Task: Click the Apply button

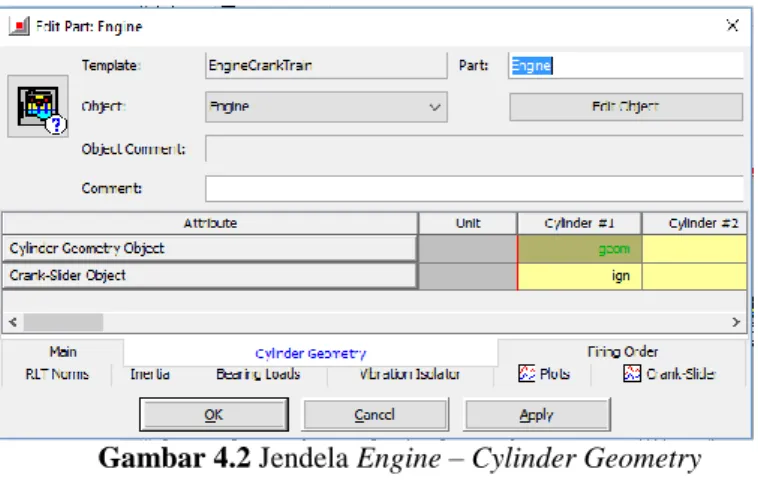Action: pos(537,415)
